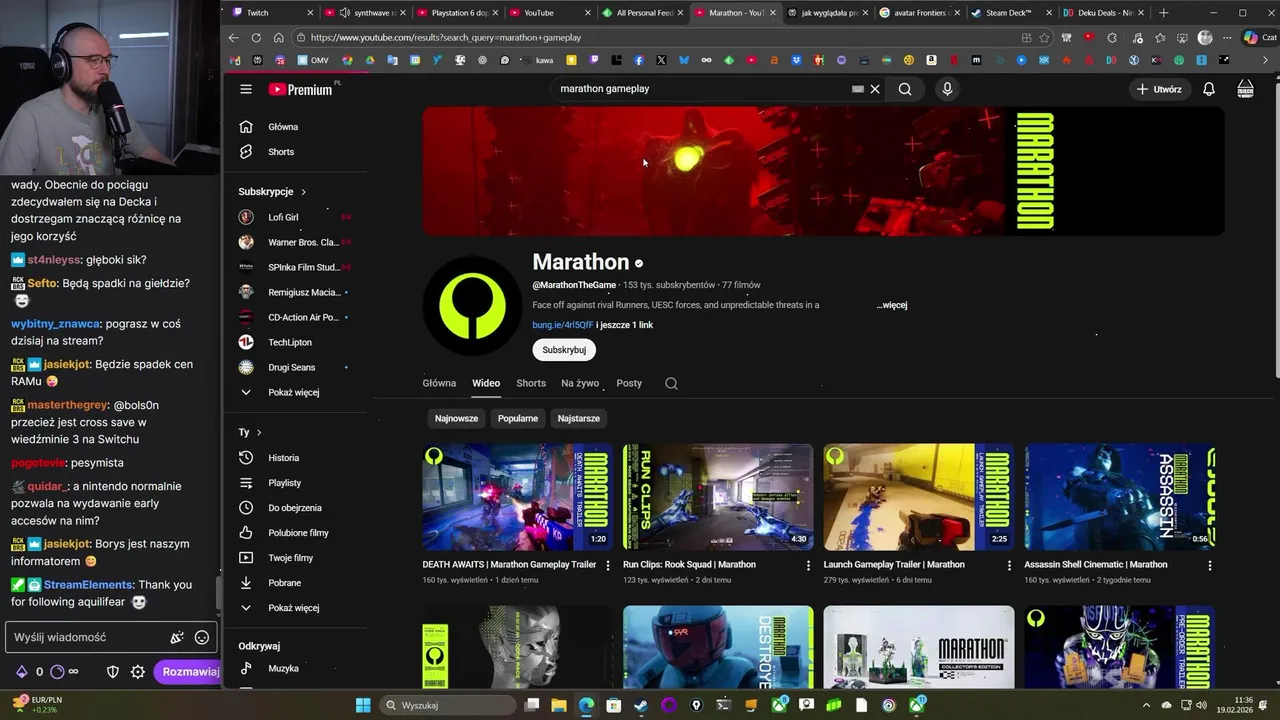Clear the marathon gameplay search query
This screenshot has width=1280, height=720.
pyautogui.click(x=875, y=89)
